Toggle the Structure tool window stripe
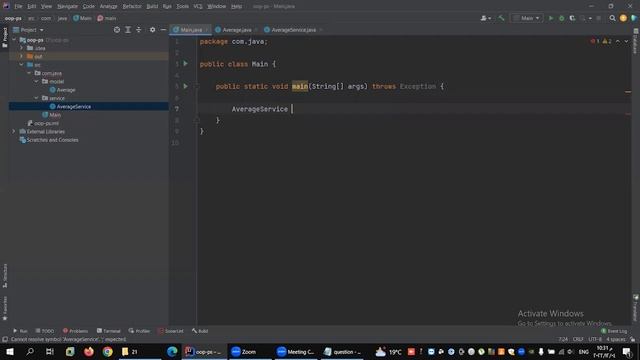Image resolution: width=640 pixels, height=360 pixels. [x=4, y=276]
